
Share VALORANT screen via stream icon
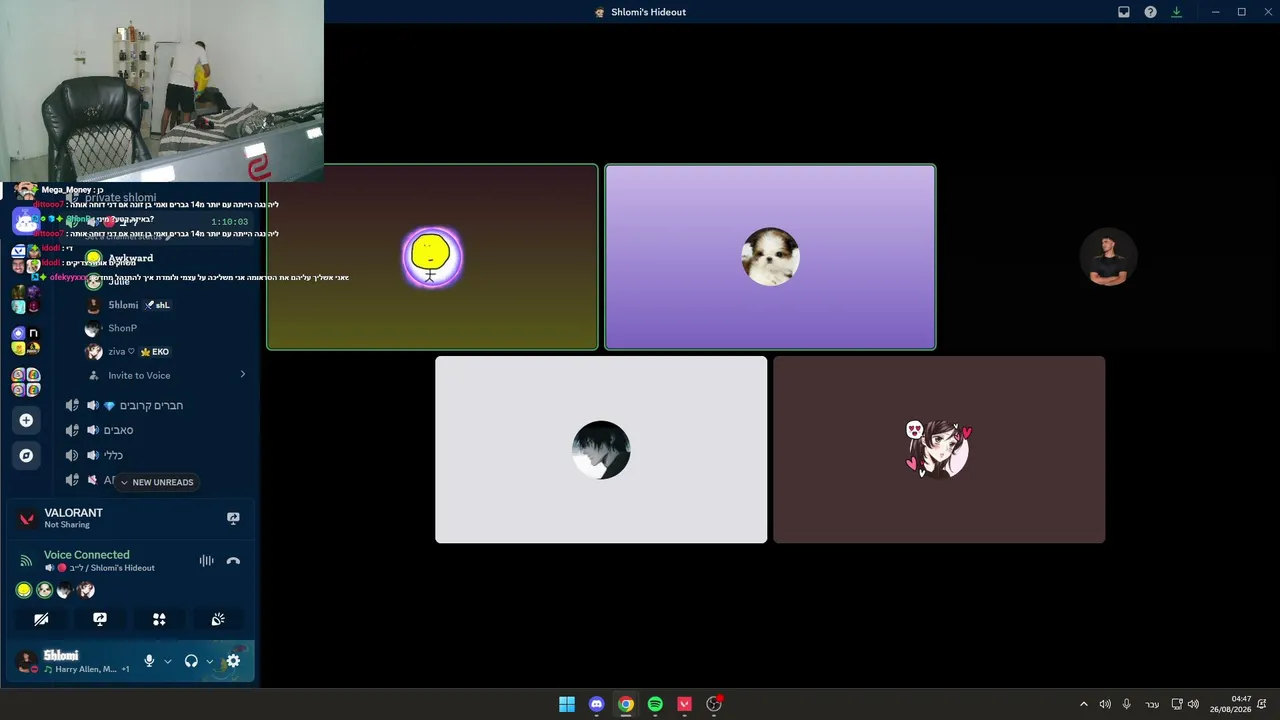click(x=233, y=518)
